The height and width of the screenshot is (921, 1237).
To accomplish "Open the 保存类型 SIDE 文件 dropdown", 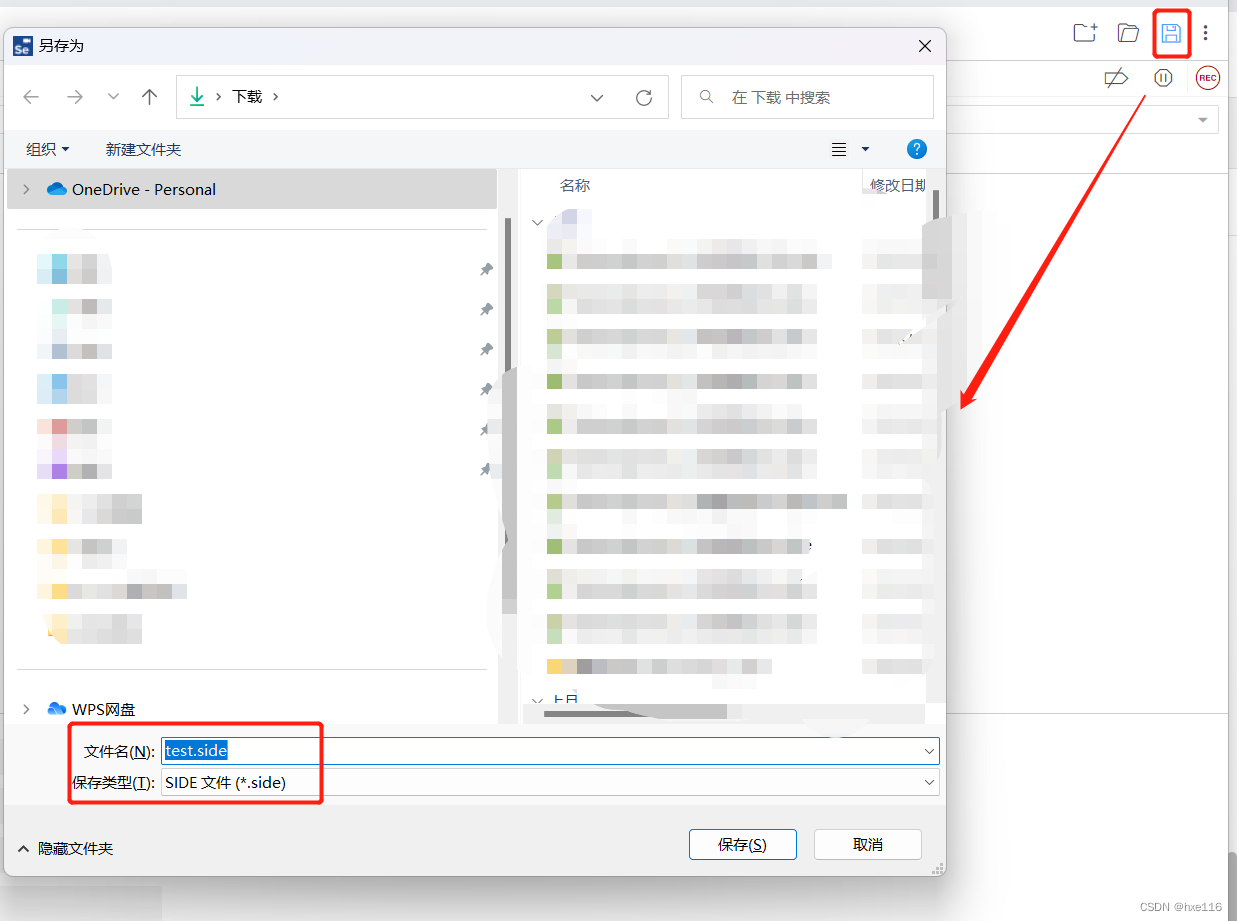I will (550, 782).
